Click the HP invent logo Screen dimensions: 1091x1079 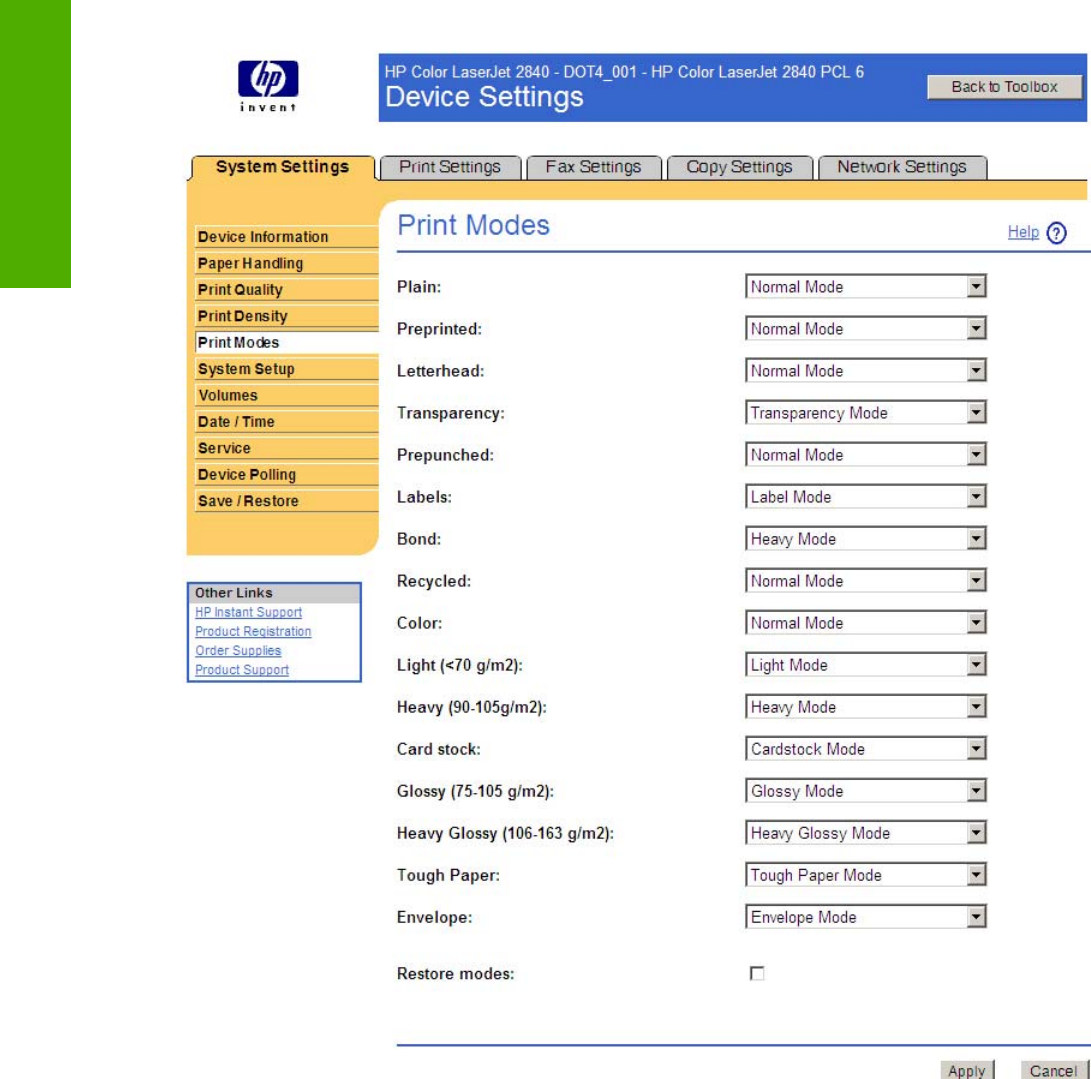click(x=268, y=86)
